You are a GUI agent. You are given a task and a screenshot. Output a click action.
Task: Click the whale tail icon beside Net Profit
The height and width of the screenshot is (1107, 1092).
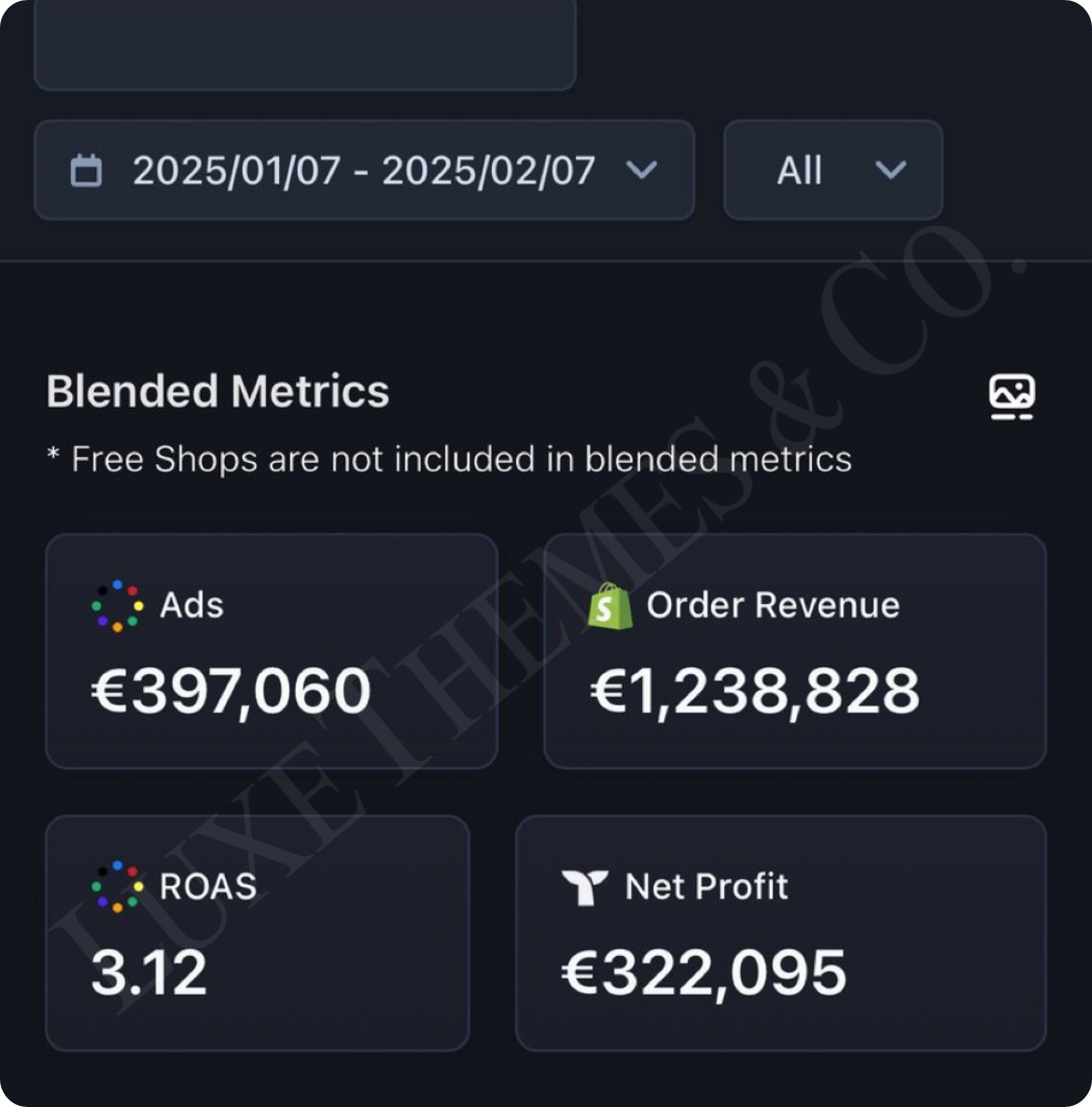click(585, 887)
